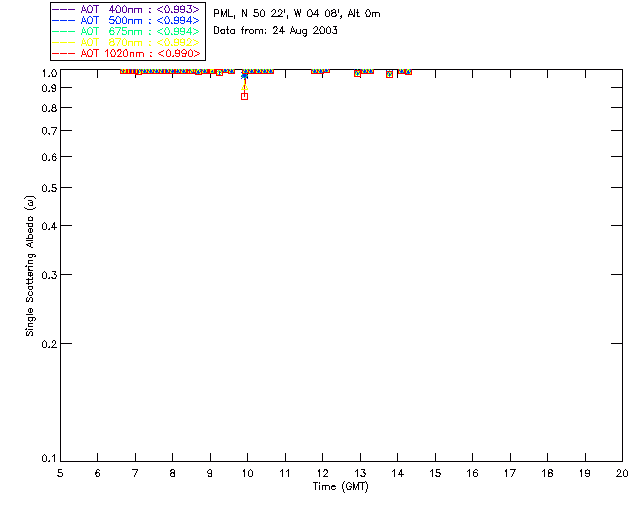Image resolution: width=640 pixels, height=512 pixels.
Task: Select the AOT 400nm legend entry
Action: click(x=126, y=9)
